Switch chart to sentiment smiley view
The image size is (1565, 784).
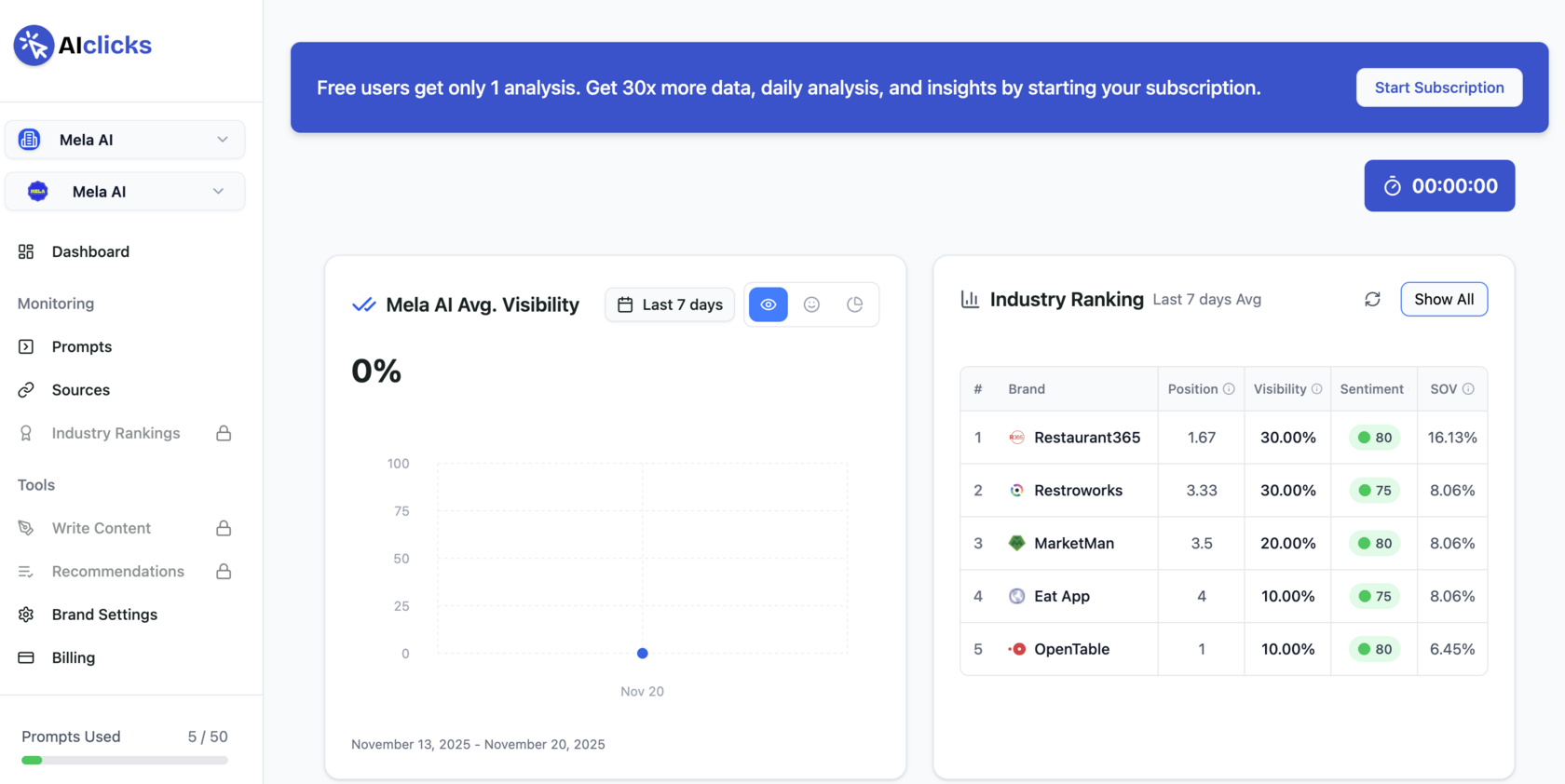[811, 304]
